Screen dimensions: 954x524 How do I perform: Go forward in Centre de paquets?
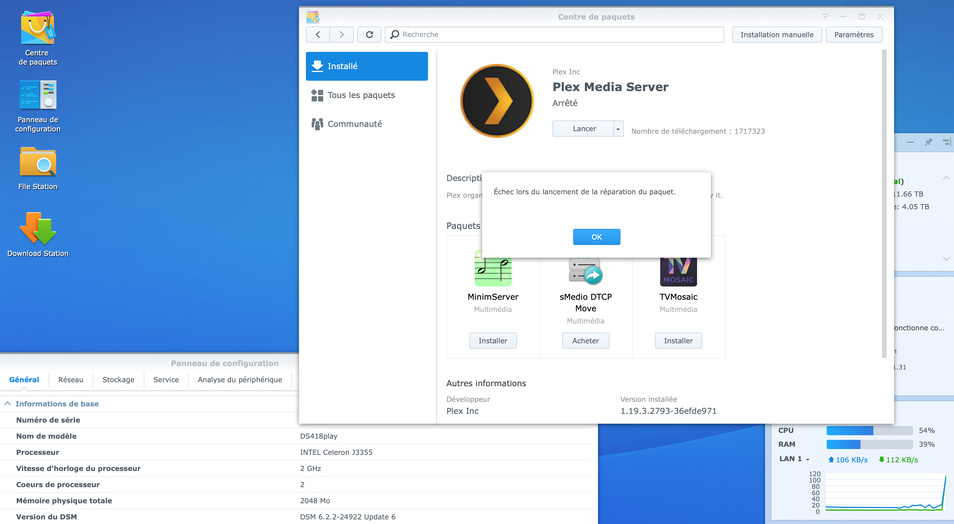[x=342, y=35]
